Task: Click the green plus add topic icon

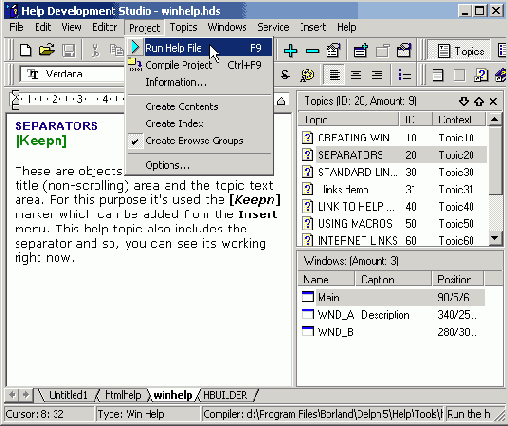Action: click(290, 51)
